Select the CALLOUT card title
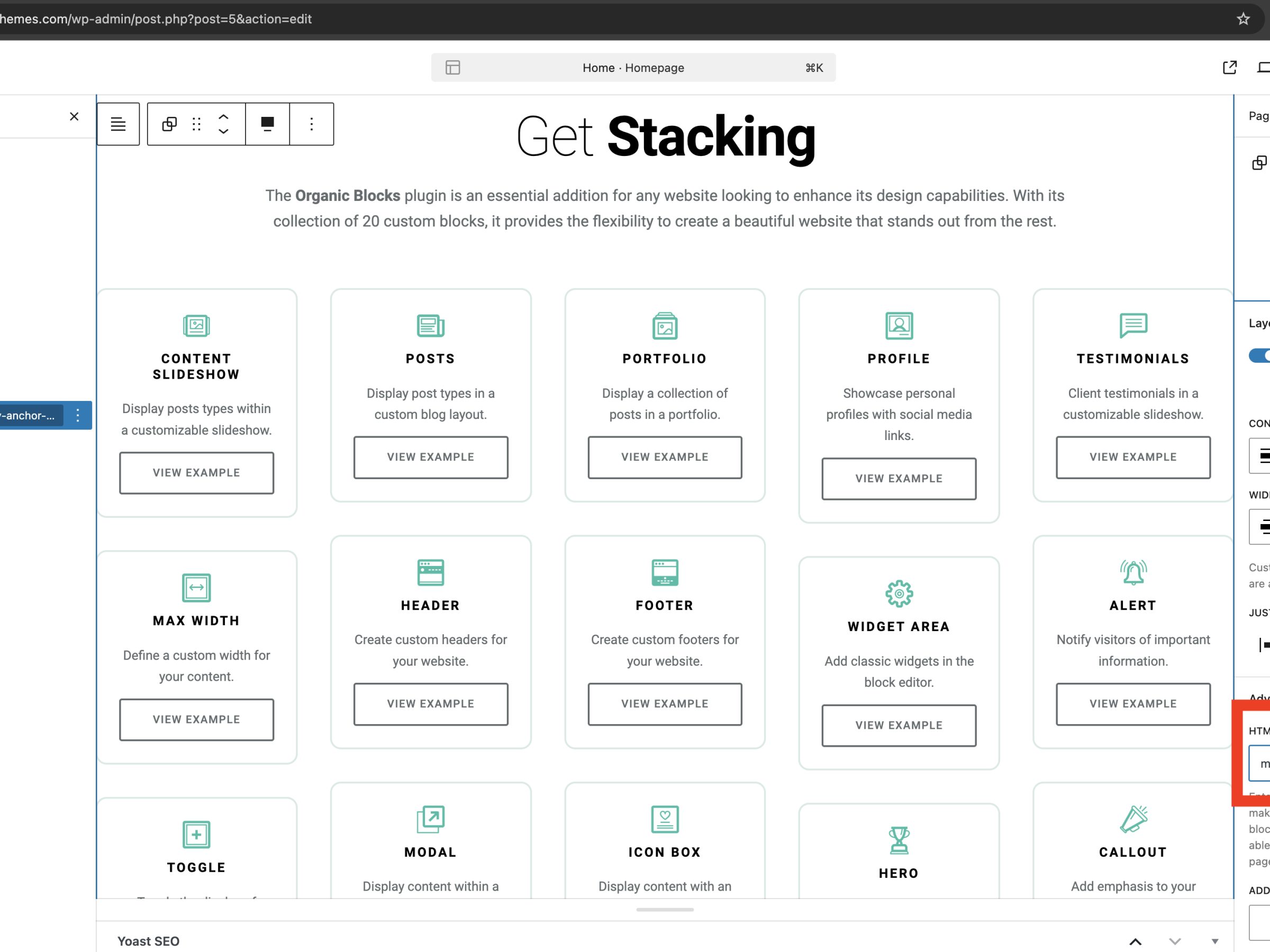Viewport: 1270px width, 952px height. click(1133, 852)
